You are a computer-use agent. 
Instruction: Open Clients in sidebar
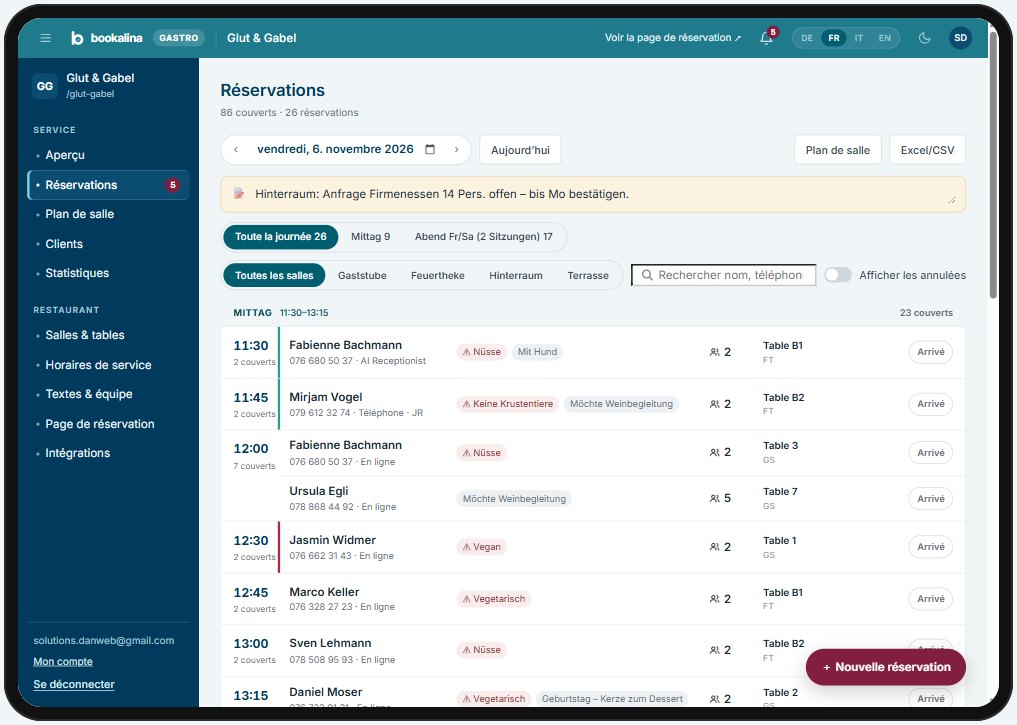pos(108,244)
